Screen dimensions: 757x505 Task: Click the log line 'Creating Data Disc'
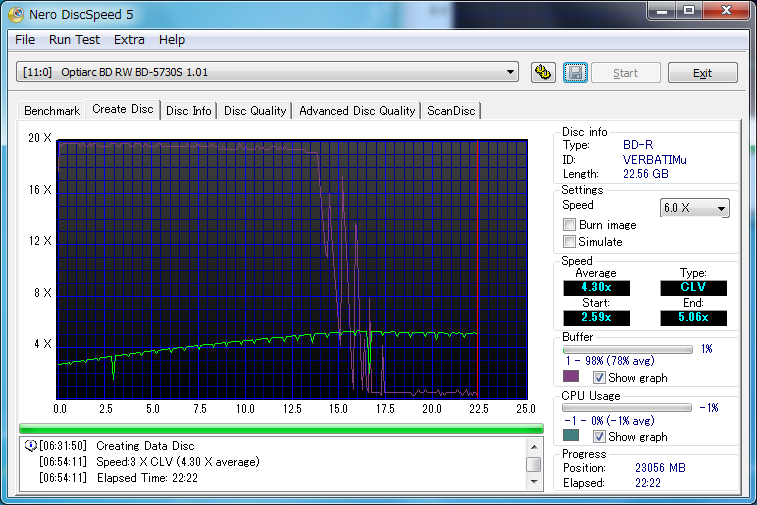click(x=145, y=446)
